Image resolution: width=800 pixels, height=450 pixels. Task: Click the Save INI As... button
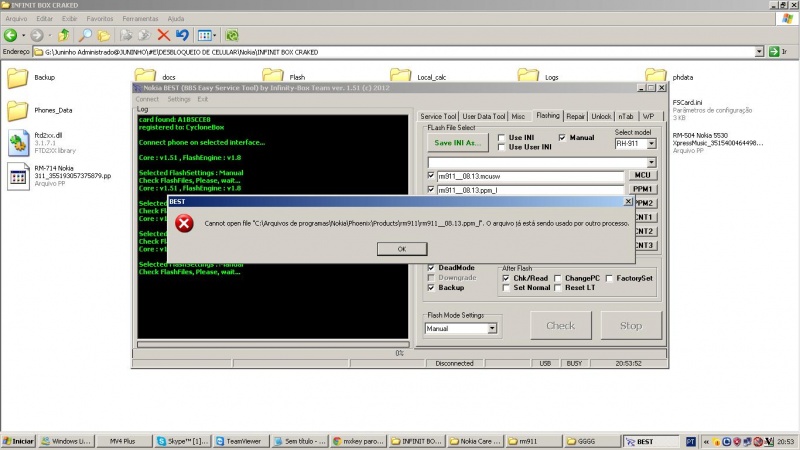[x=458, y=143]
